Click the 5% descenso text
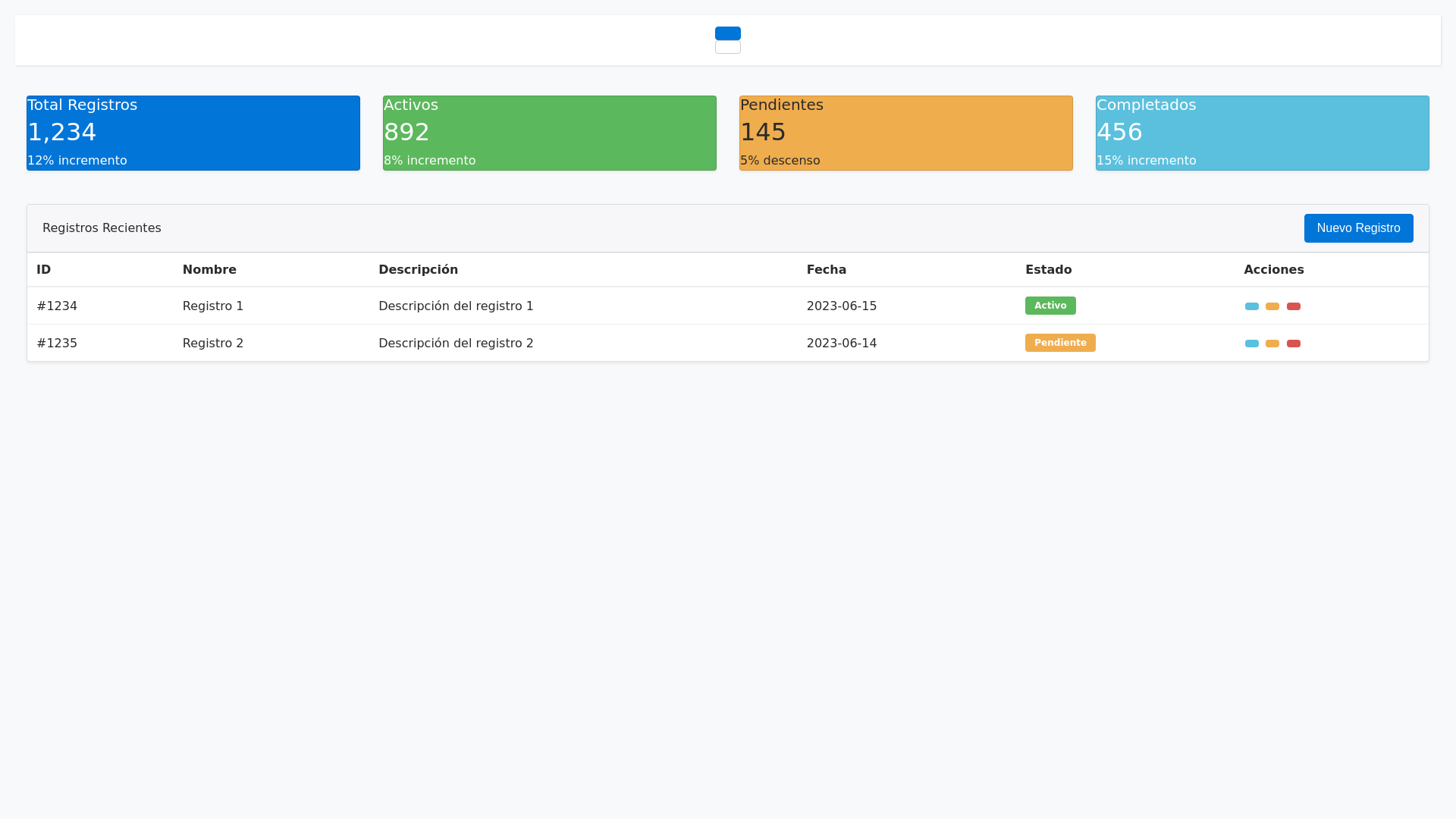 [780, 161]
